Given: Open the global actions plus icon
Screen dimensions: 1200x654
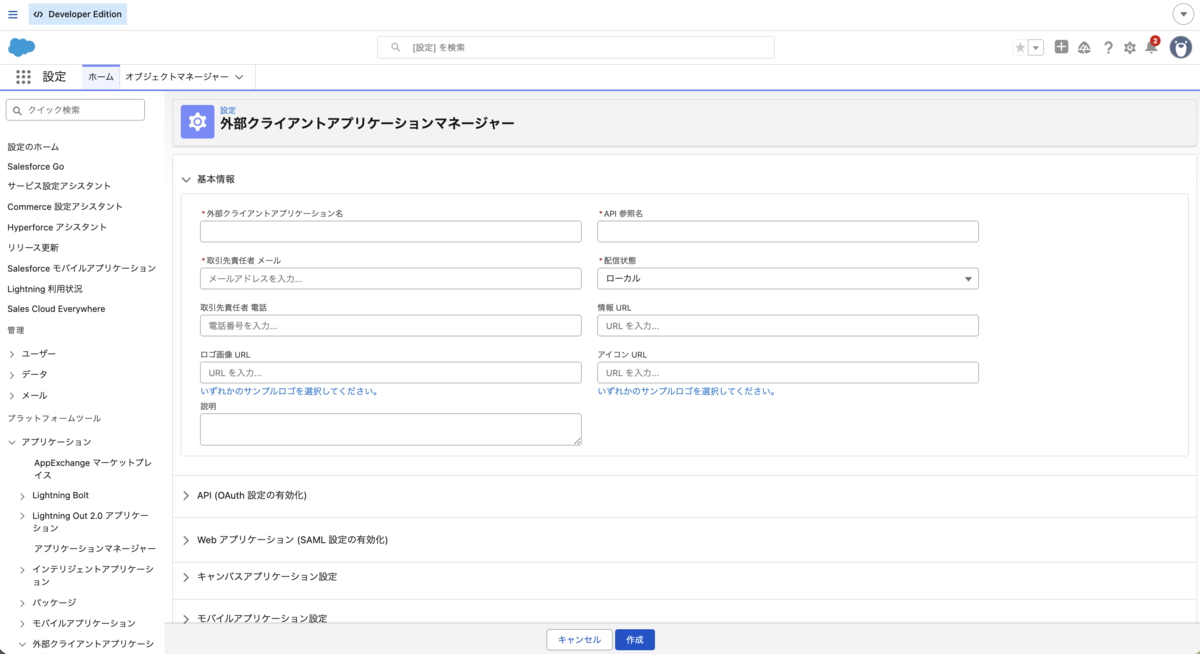Looking at the screenshot, I should click(x=1061, y=47).
